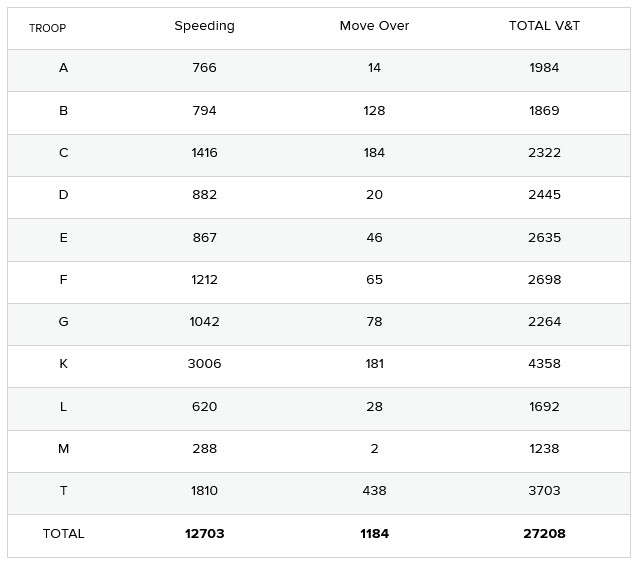This screenshot has width=636, height=564.
Task: Click the Move Over column header
Action: (x=374, y=26)
